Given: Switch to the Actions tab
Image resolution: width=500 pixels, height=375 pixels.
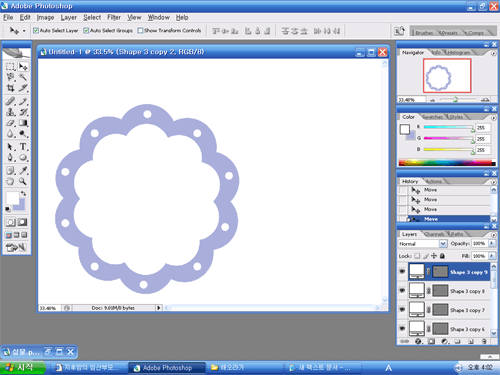Looking at the screenshot, I should coord(434,181).
